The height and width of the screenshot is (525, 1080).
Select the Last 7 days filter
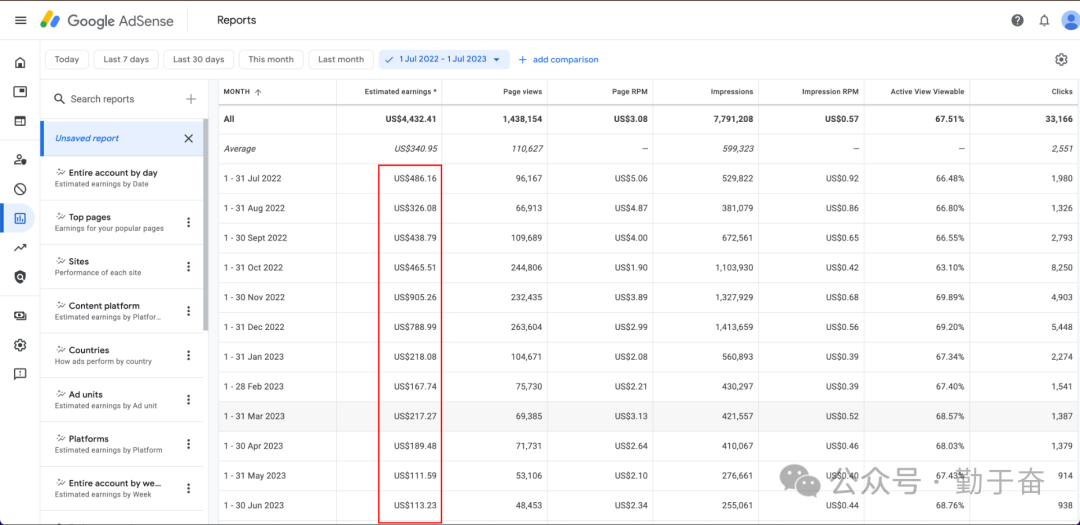pyautogui.click(x=126, y=59)
